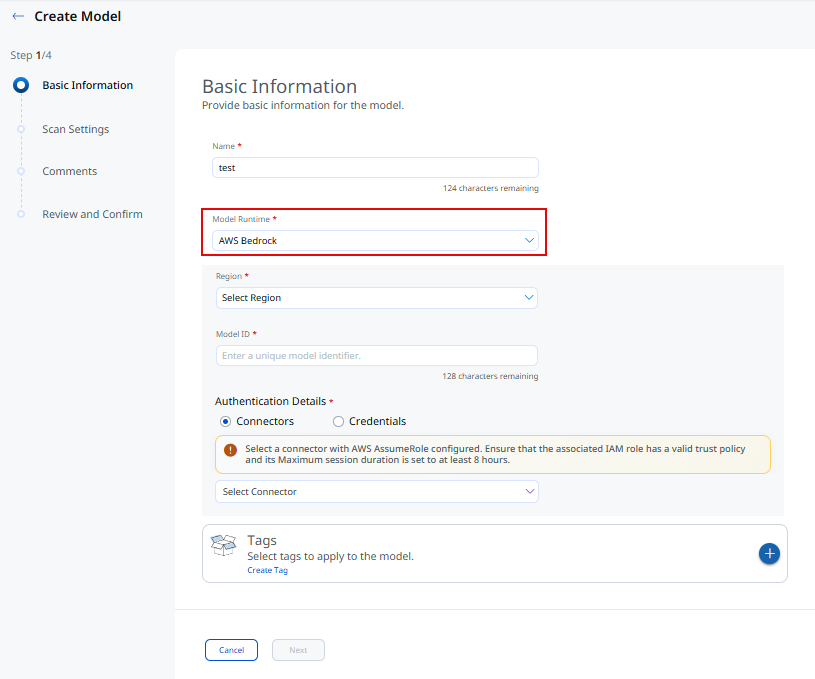This screenshot has width=815, height=679.
Task: Click the Step 1/4 indicator text
Action: (x=31, y=55)
